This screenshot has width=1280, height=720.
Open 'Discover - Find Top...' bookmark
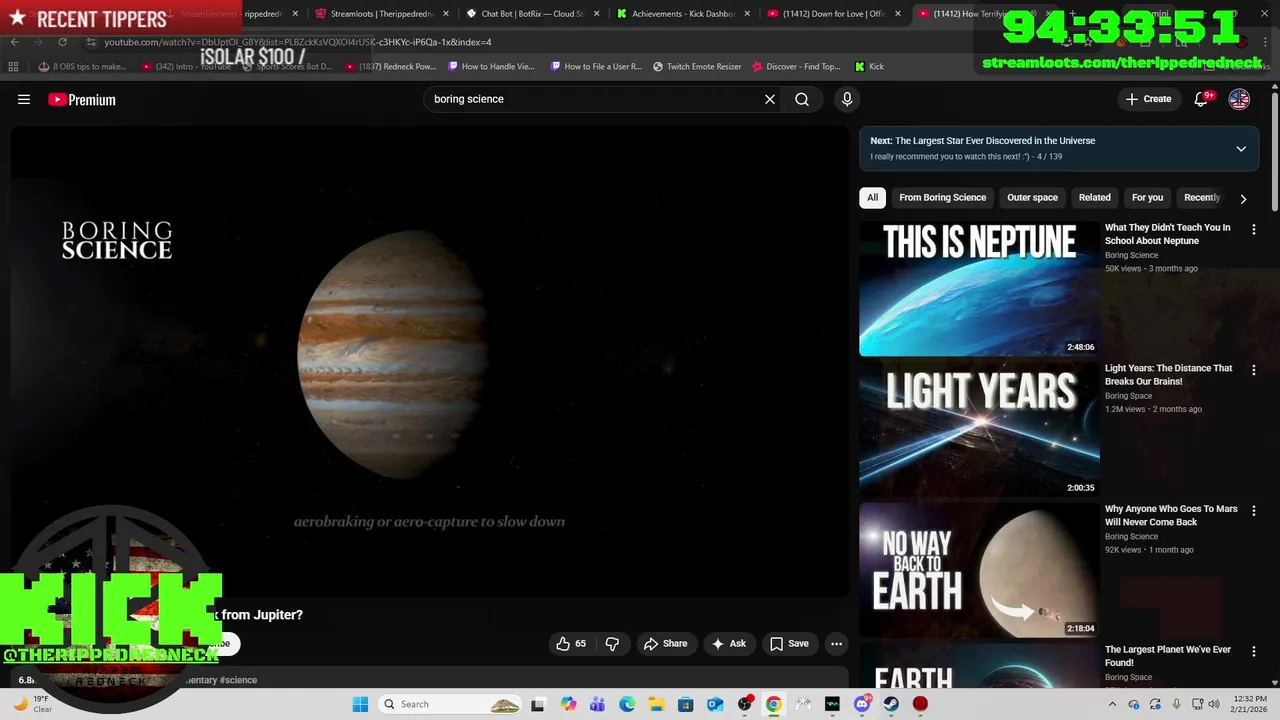point(796,67)
